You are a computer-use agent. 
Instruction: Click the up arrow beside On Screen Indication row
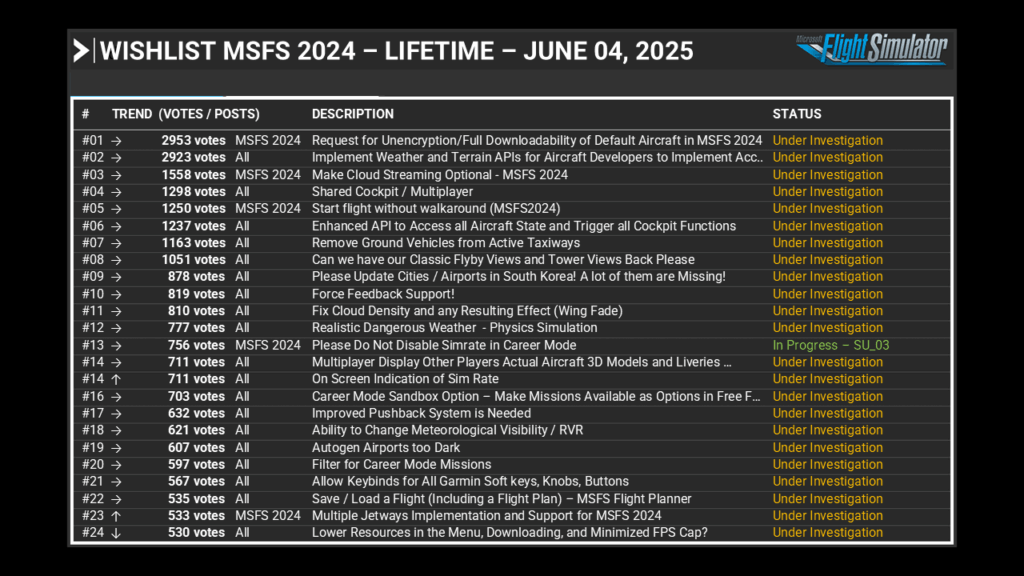pyautogui.click(x=116, y=379)
